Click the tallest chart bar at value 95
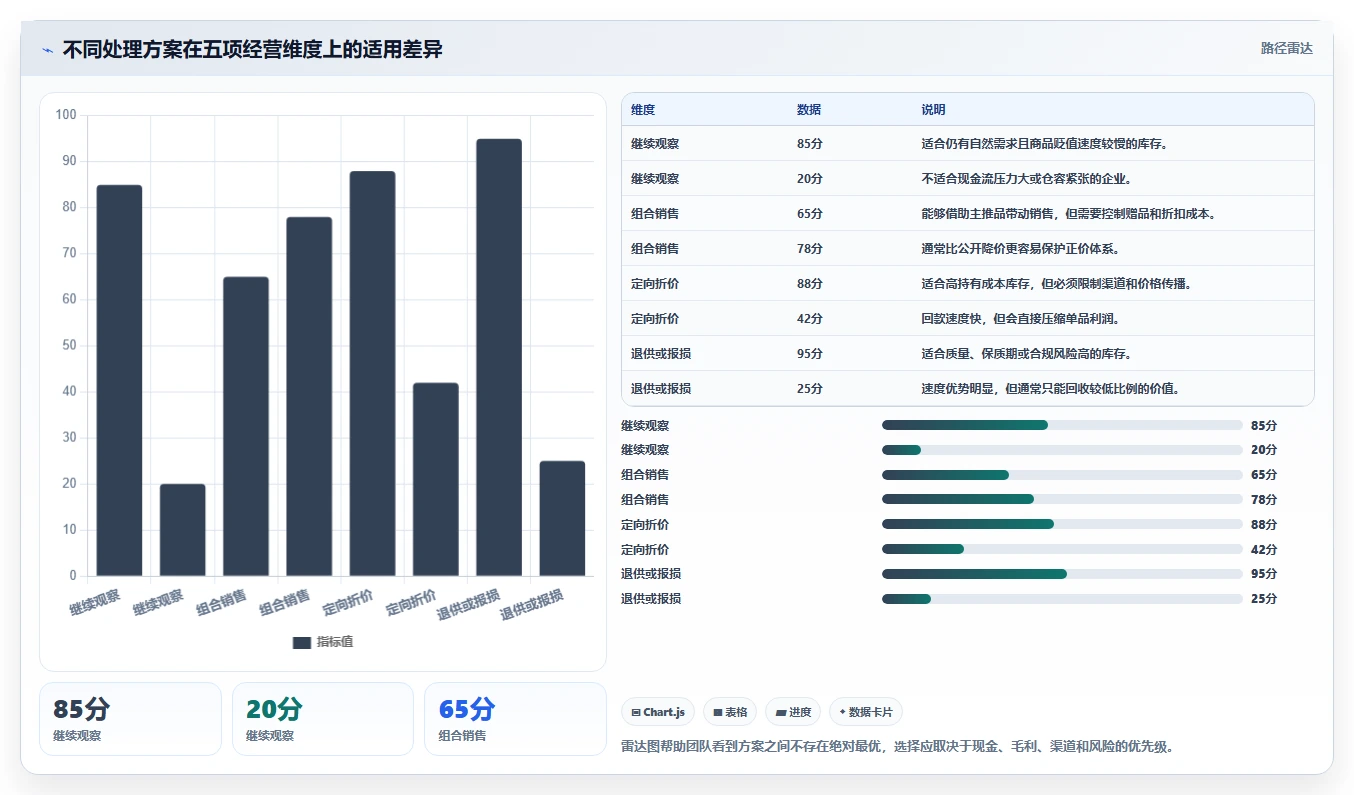This screenshot has width=1354, height=795. pyautogui.click(x=499, y=357)
